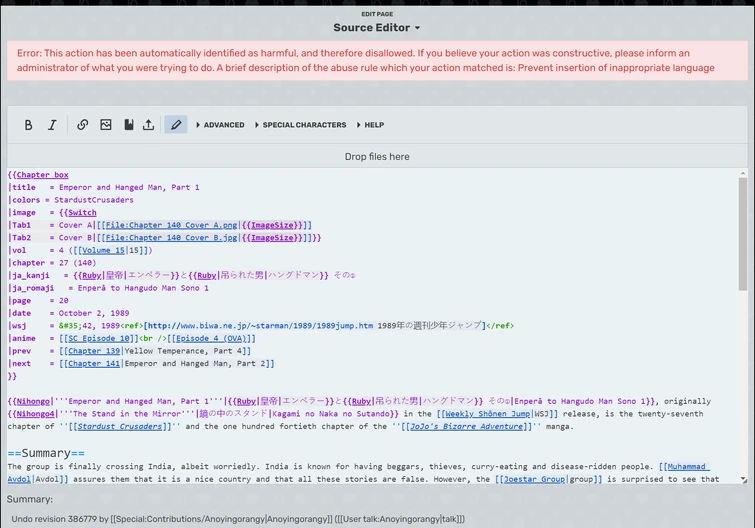Click the Chapter box template link
This screenshot has height=528, width=755.
pyautogui.click(x=42, y=175)
